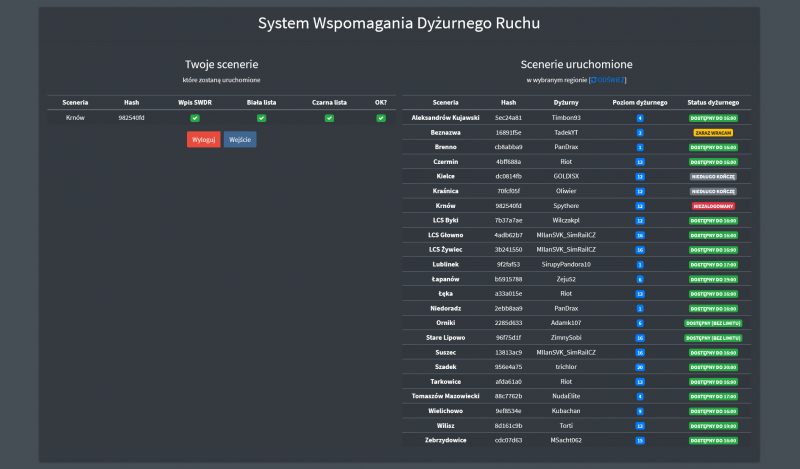Click the MilanSVK_SimRailCZ dispatcher name for Suszec

click(566, 352)
